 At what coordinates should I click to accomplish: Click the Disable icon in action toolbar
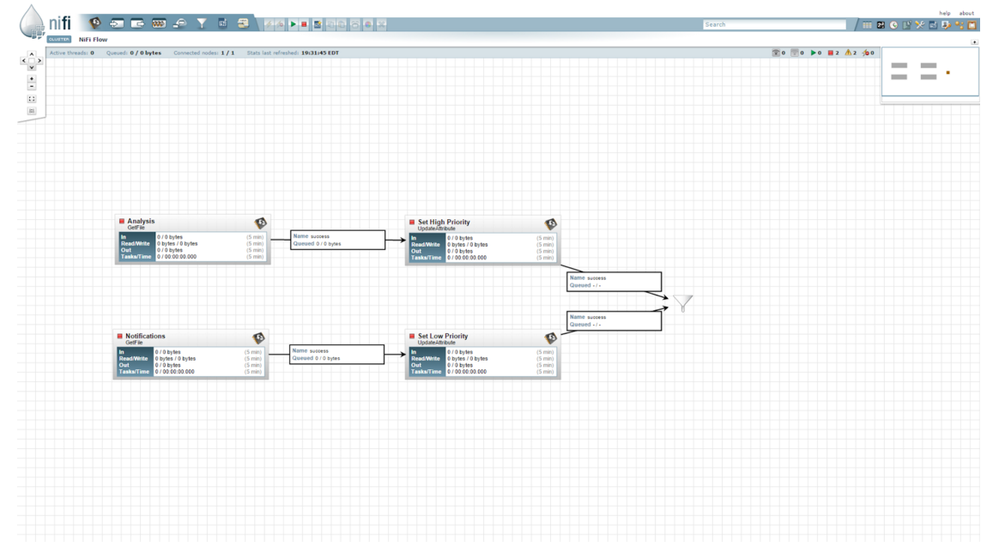coord(280,24)
